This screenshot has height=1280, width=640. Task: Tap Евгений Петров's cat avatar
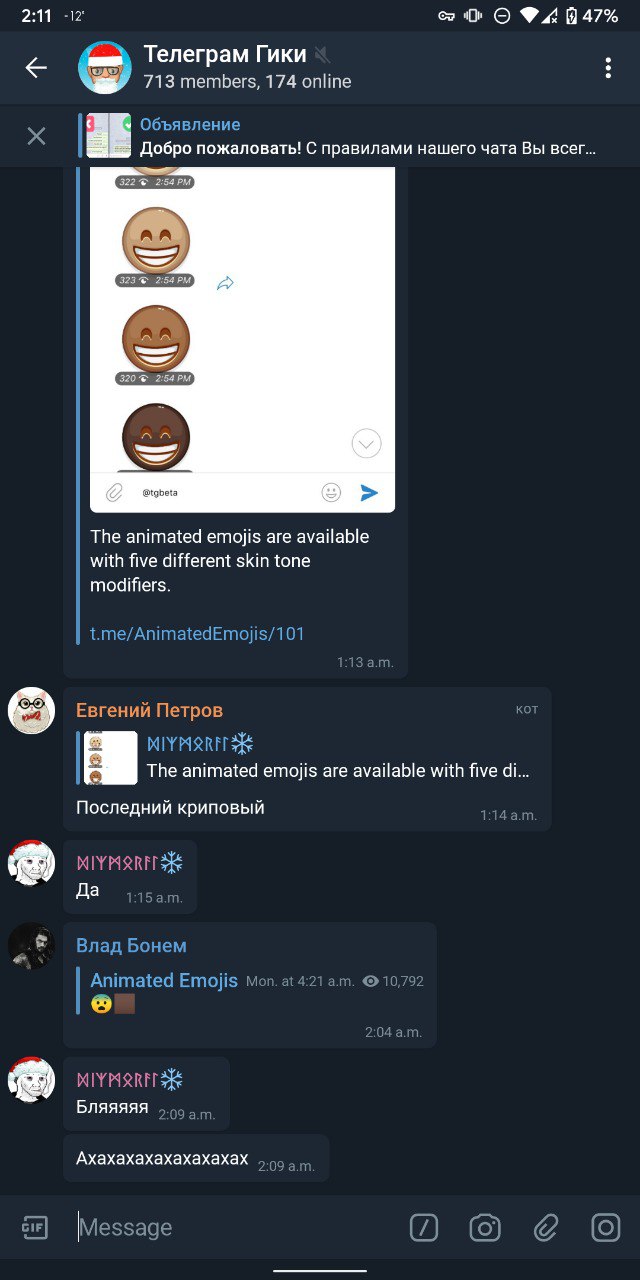point(31,711)
